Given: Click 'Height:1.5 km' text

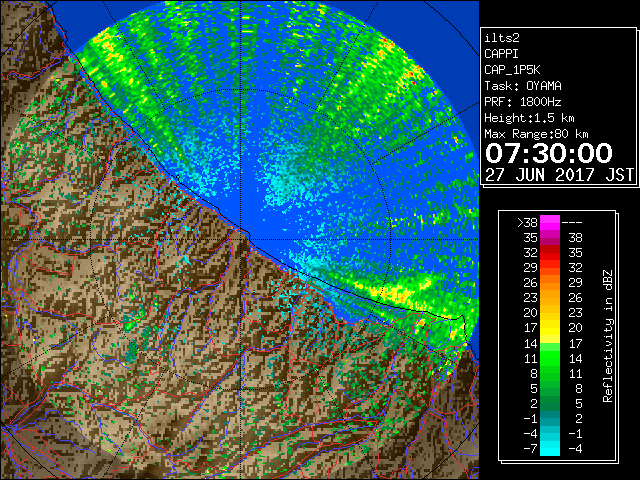Looking at the screenshot, I should point(529,118).
